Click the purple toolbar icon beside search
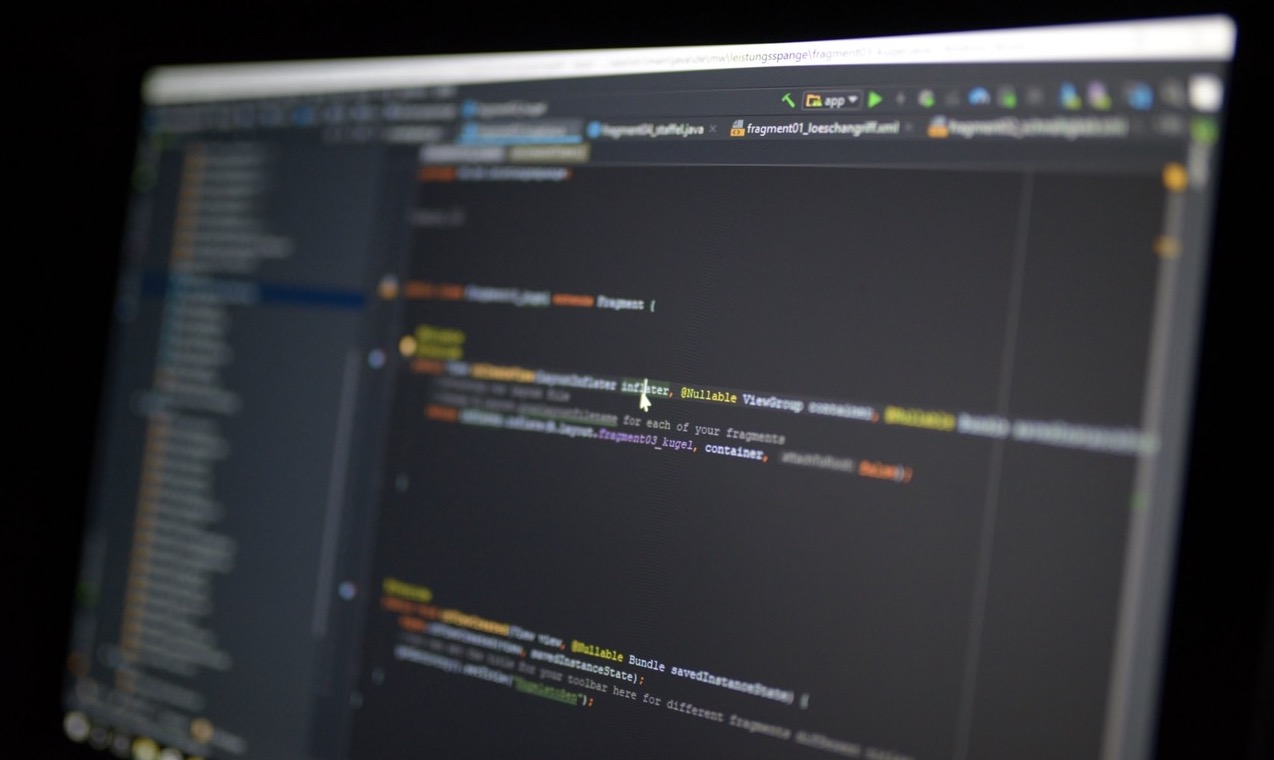The width and height of the screenshot is (1274, 760). 1099,95
